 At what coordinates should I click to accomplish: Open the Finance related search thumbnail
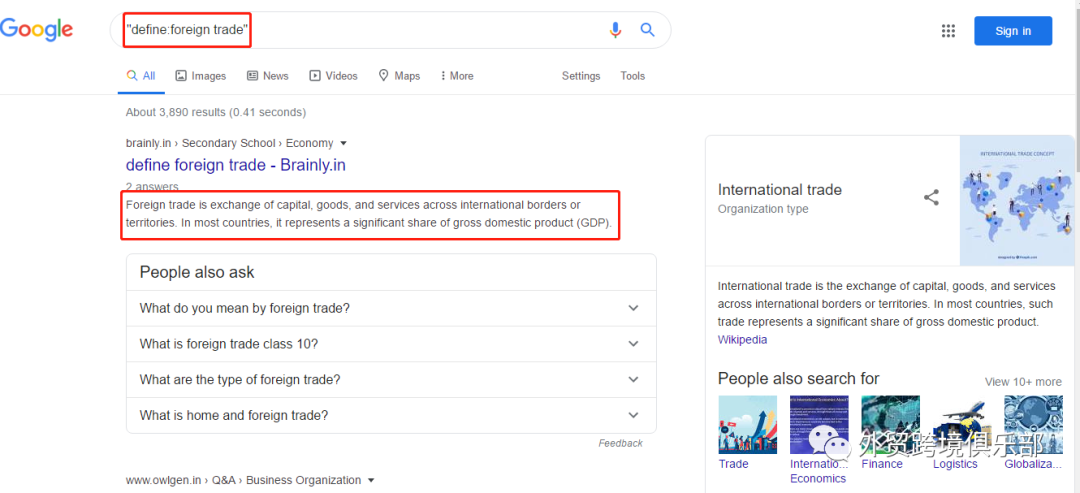[x=890, y=425]
